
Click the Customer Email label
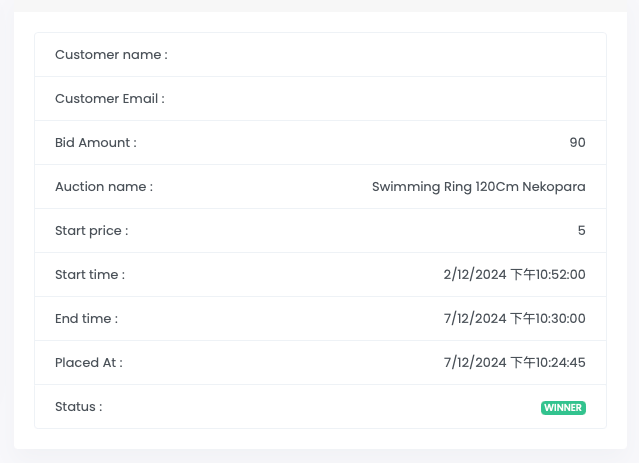click(110, 99)
